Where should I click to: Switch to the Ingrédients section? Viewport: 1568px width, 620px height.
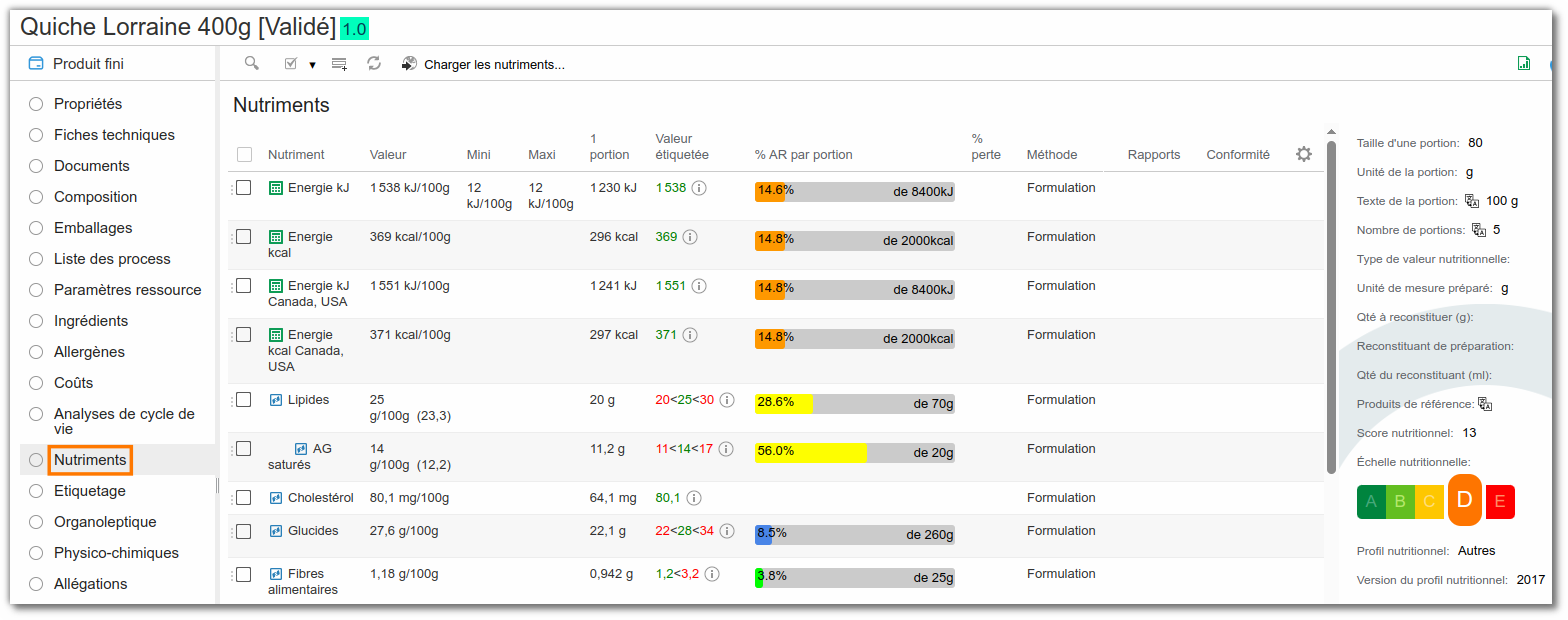[x=91, y=321]
